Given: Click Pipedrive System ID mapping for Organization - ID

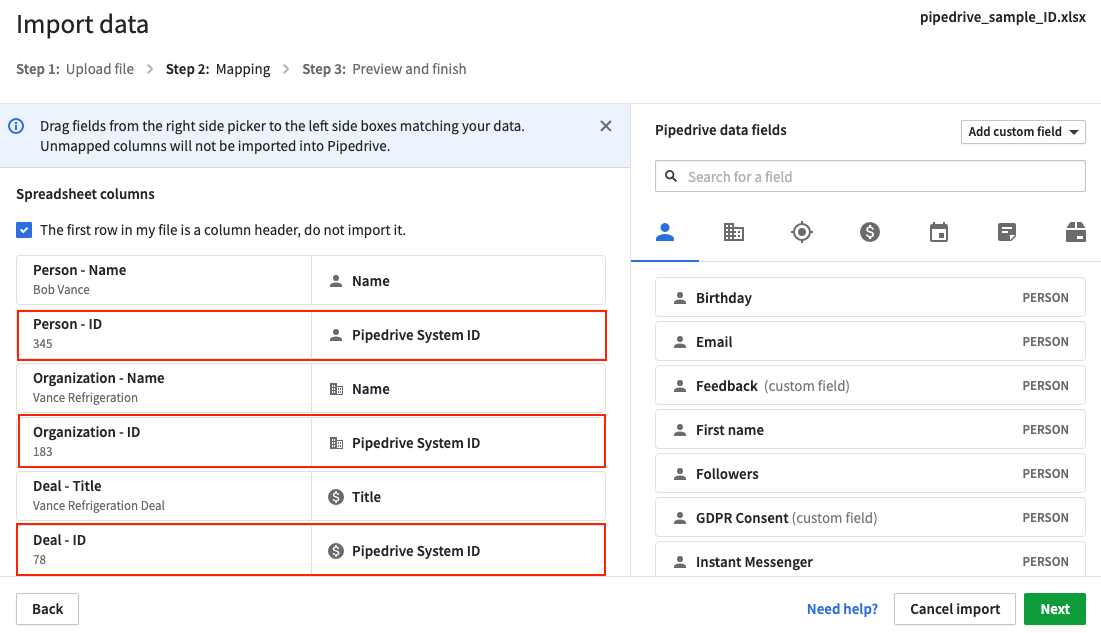Looking at the screenshot, I should (459, 443).
